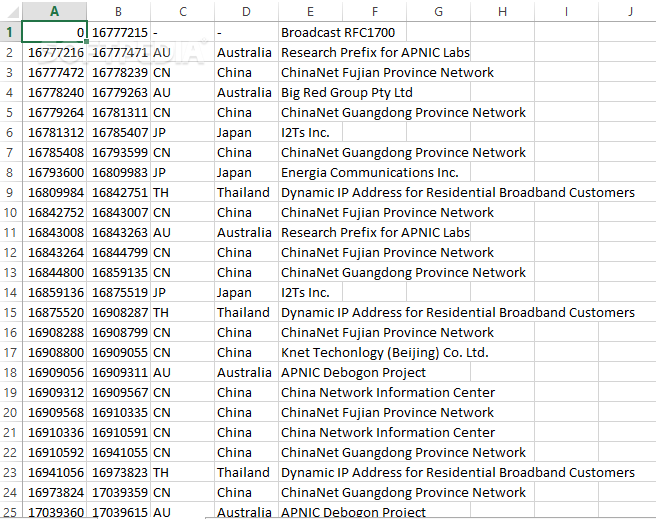Click 'Thailand' cell in row 23

click(x=246, y=472)
